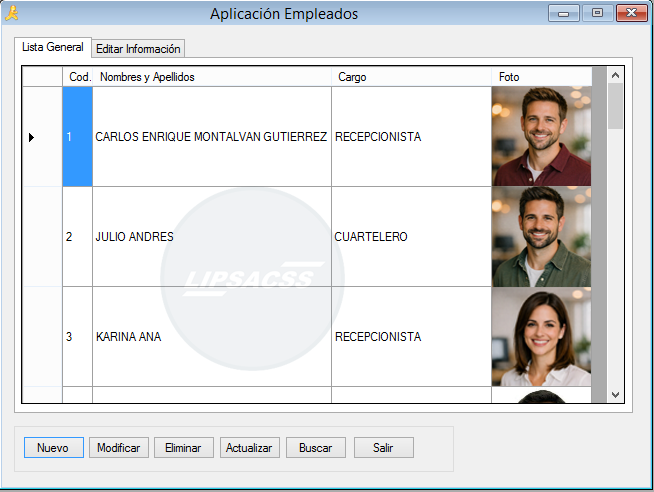Click the photo of Julio Andres
Screen dimensions: 654x492
(x=541, y=236)
